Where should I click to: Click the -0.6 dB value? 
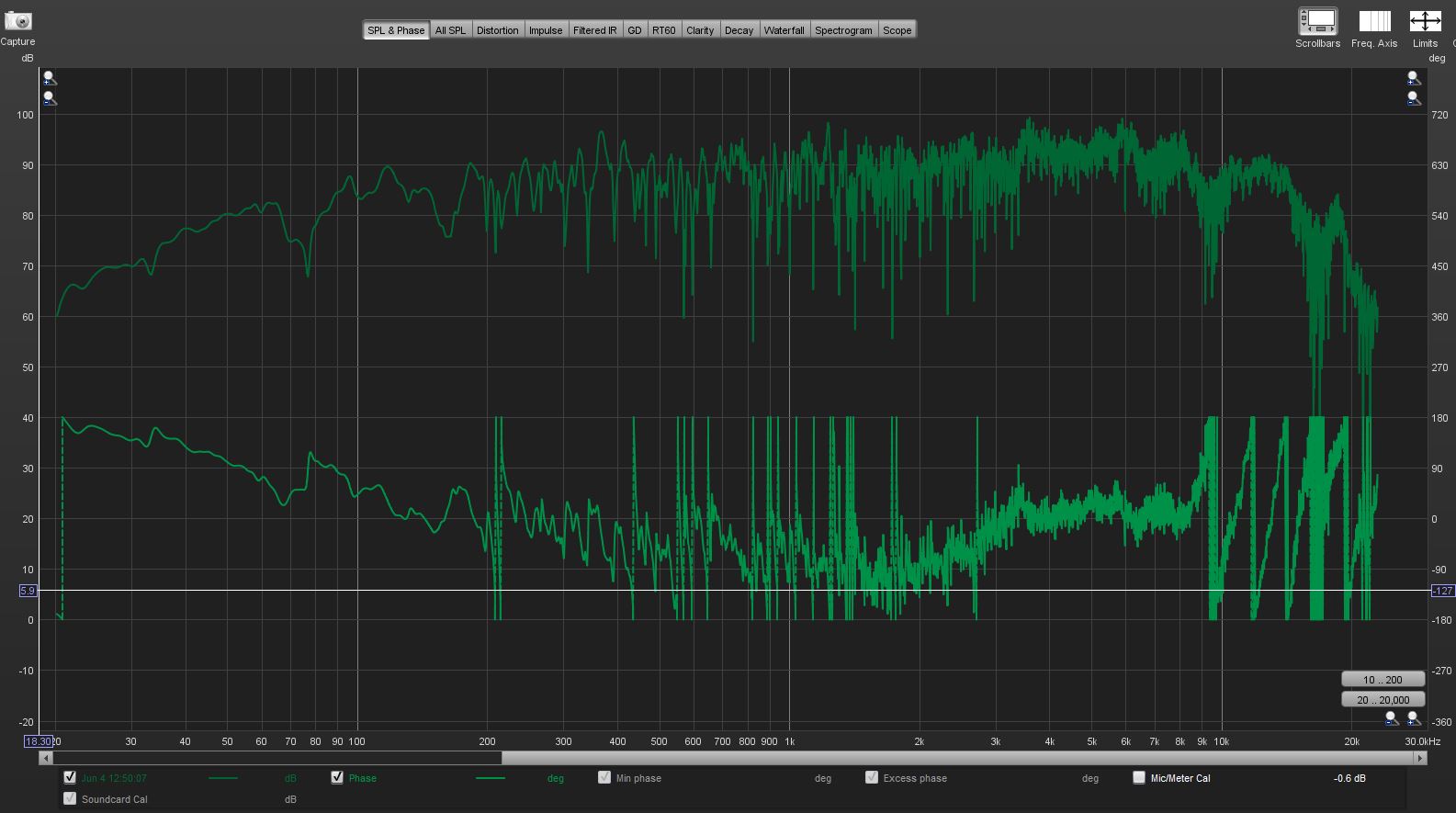(x=1349, y=778)
